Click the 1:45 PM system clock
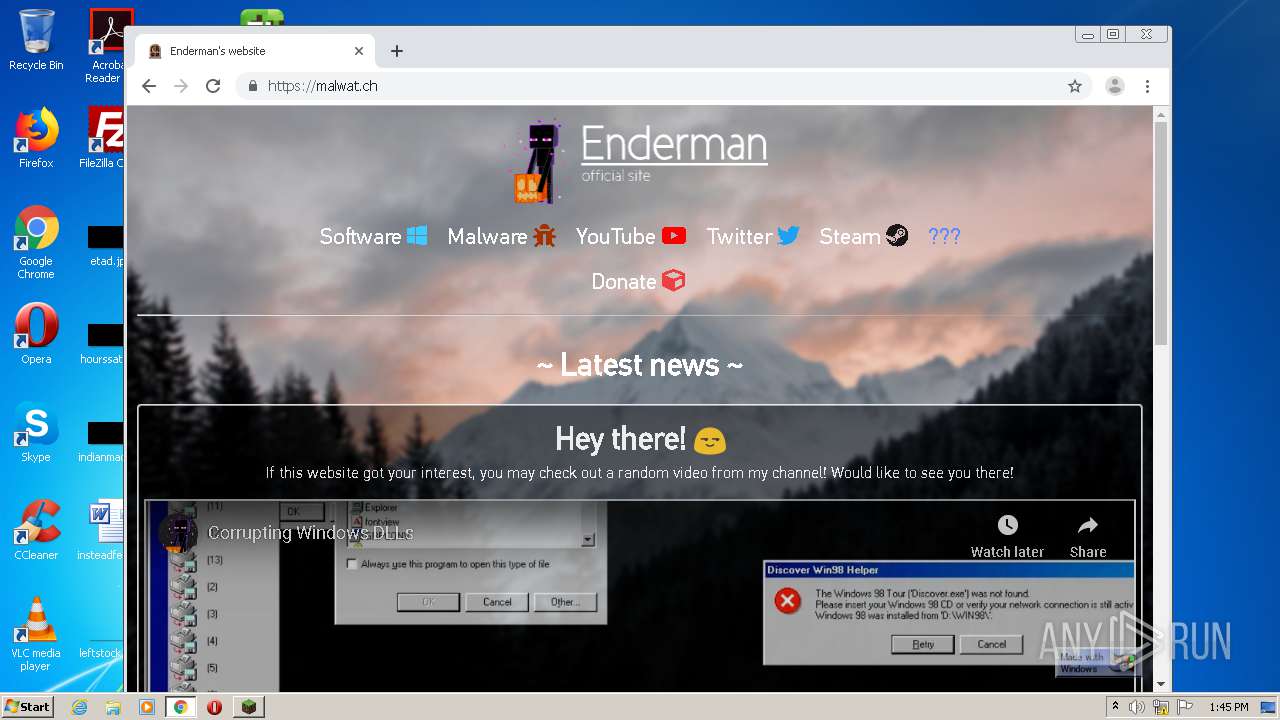 click(x=1228, y=707)
